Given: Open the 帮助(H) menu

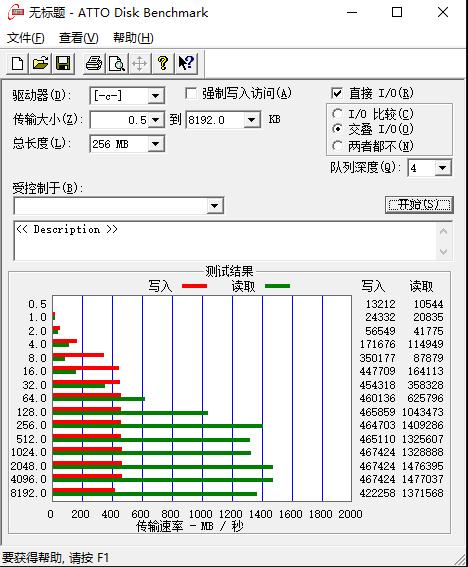Looking at the screenshot, I should pos(133,38).
